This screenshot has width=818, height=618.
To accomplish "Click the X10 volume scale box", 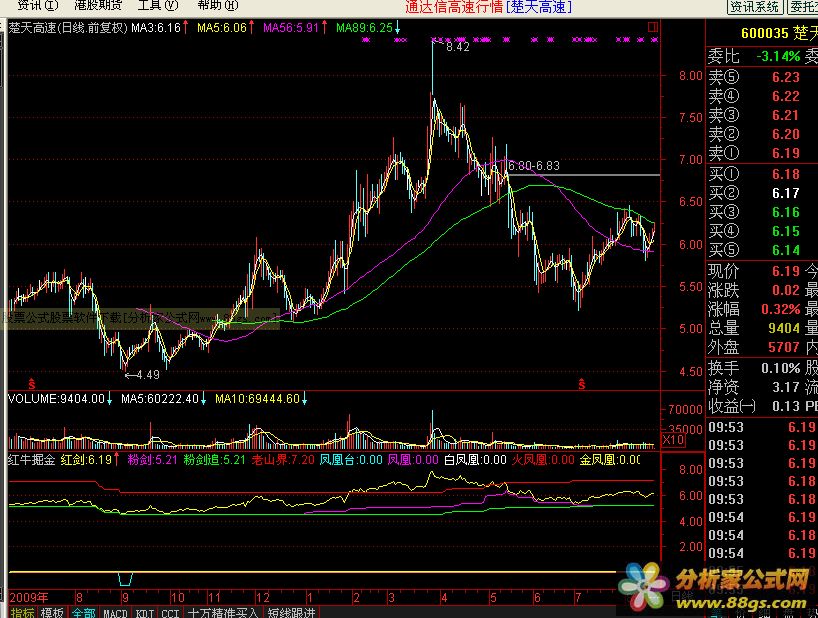I will pyautogui.click(x=673, y=440).
